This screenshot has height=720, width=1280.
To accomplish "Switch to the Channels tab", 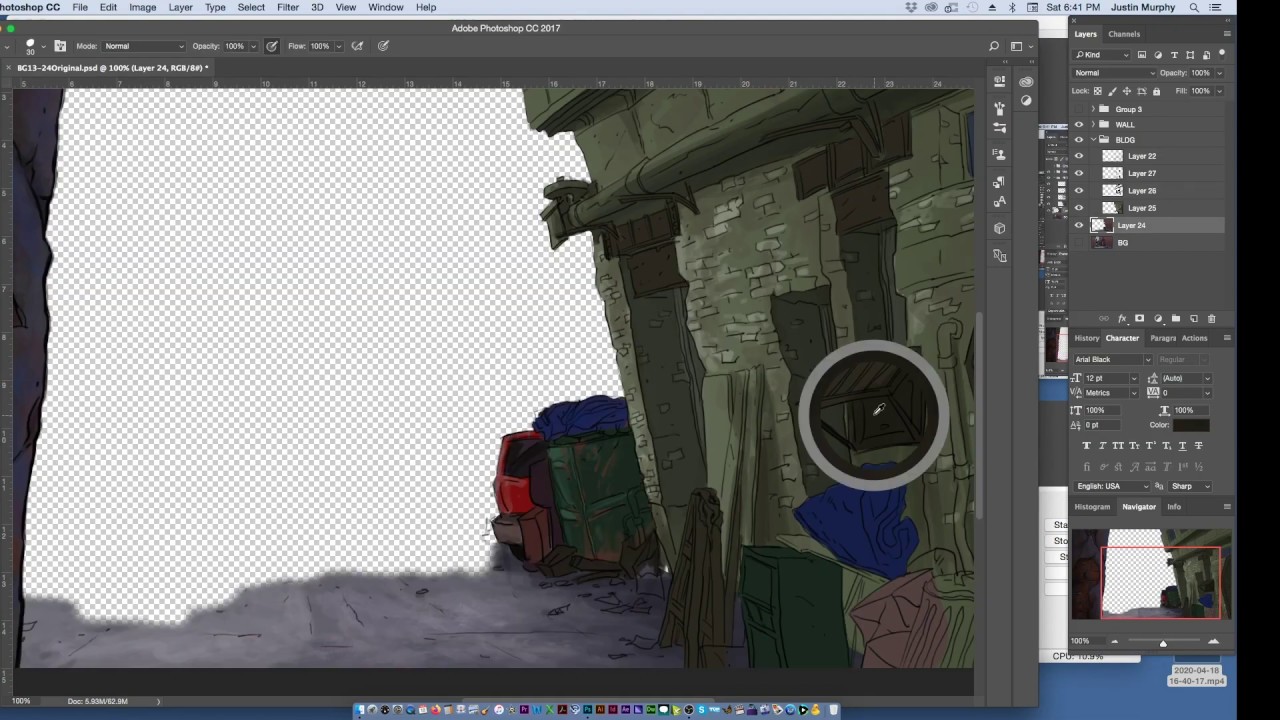I will pos(1124,34).
